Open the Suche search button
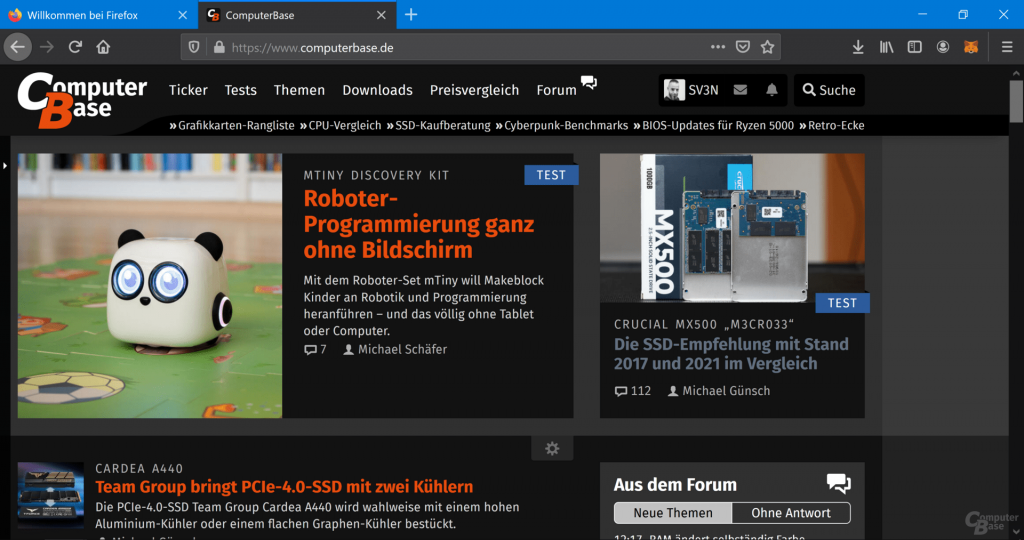This screenshot has width=1024, height=540. click(x=829, y=90)
